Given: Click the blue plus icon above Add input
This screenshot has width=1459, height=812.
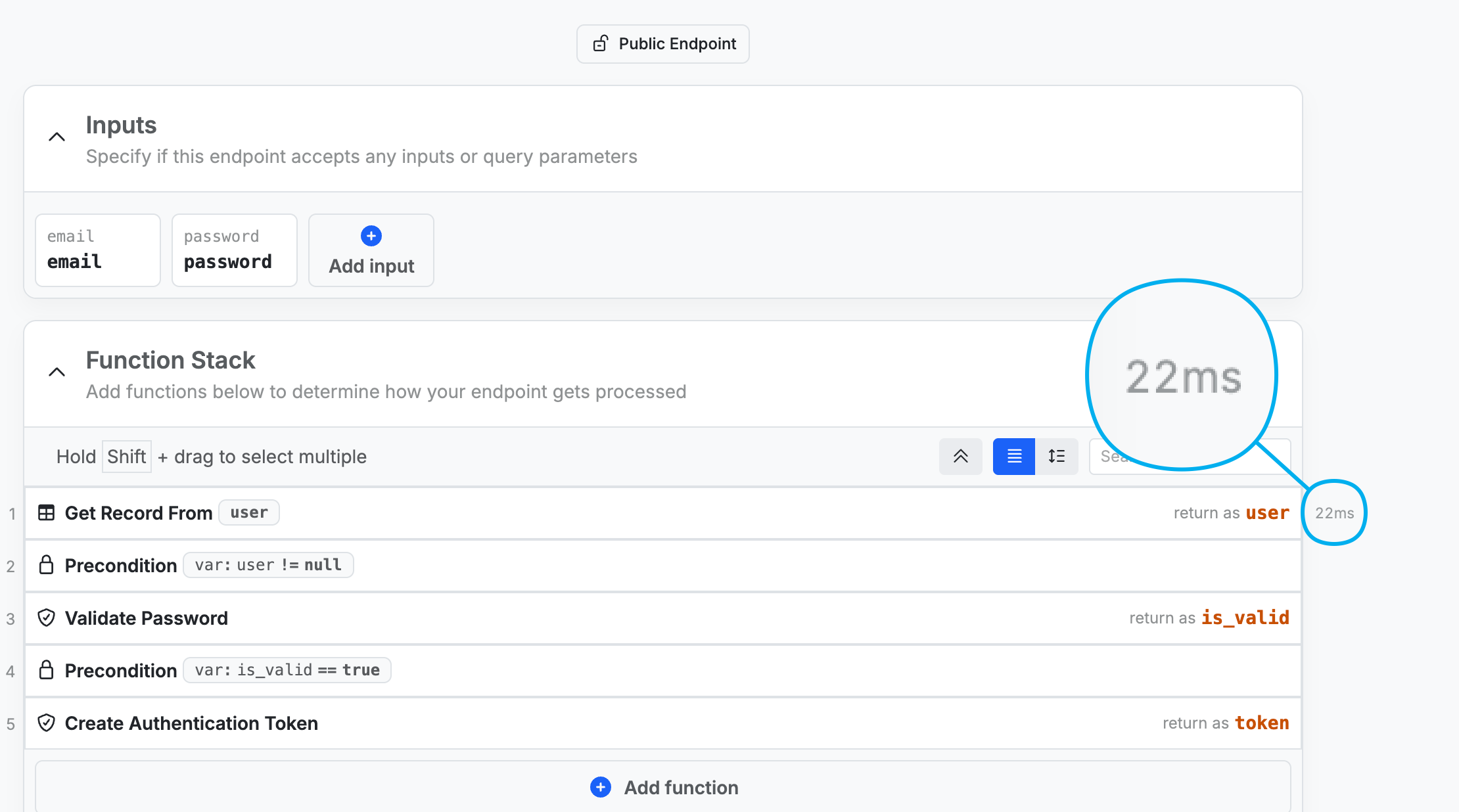Looking at the screenshot, I should click(371, 236).
